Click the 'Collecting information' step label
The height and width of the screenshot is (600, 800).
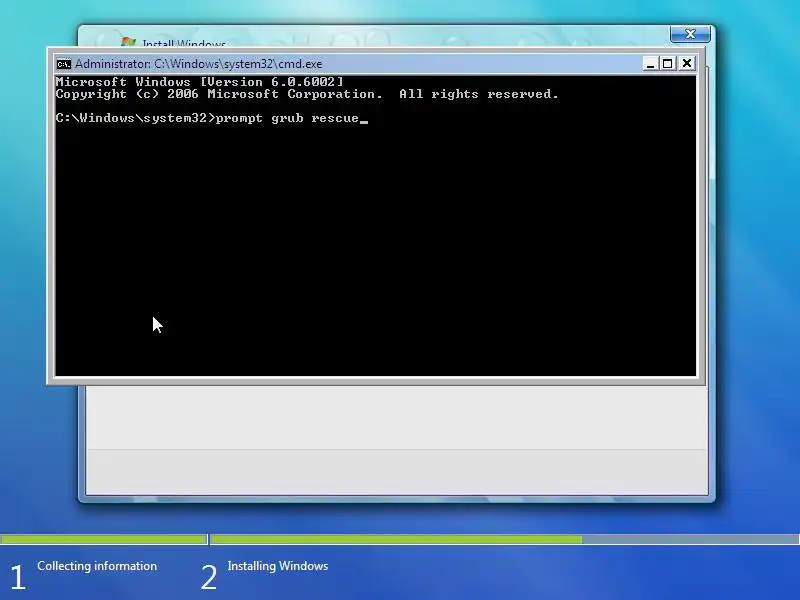tap(97, 566)
